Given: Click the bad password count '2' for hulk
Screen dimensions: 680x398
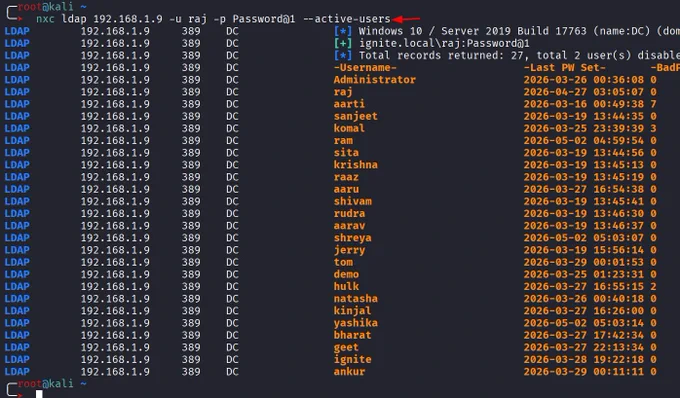Looking at the screenshot, I should [654, 286].
